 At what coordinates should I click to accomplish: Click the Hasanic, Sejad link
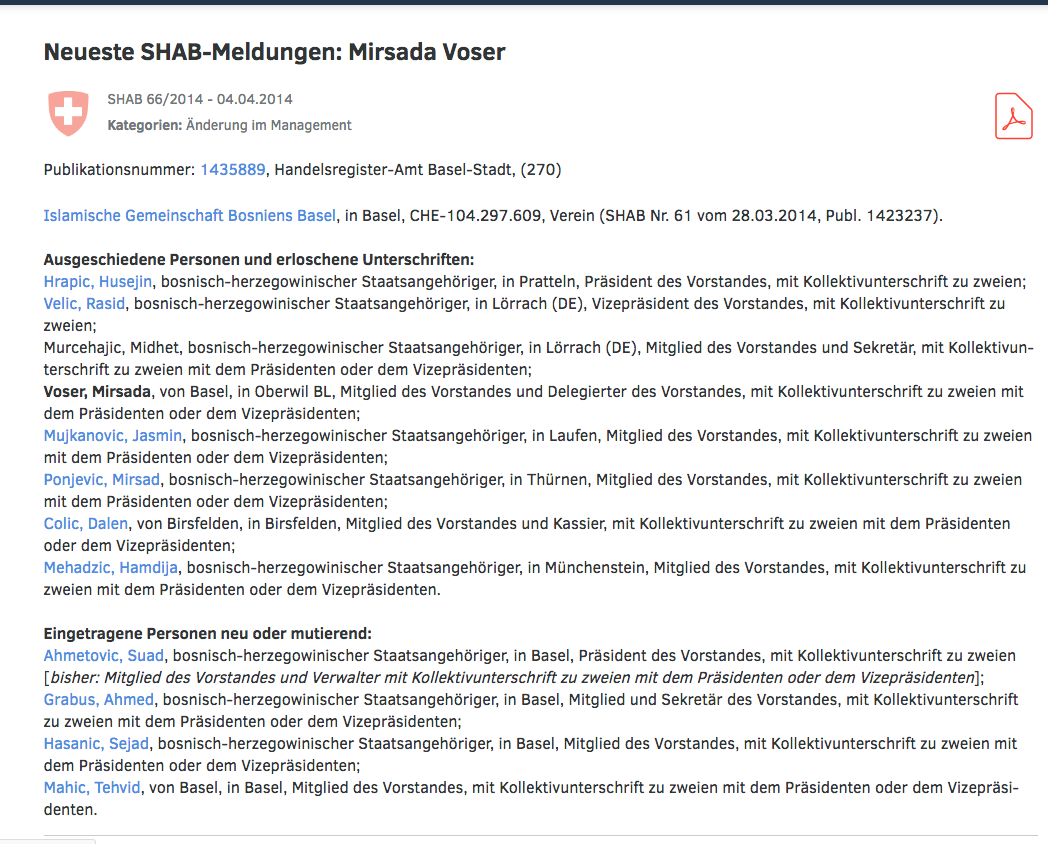[x=96, y=743]
